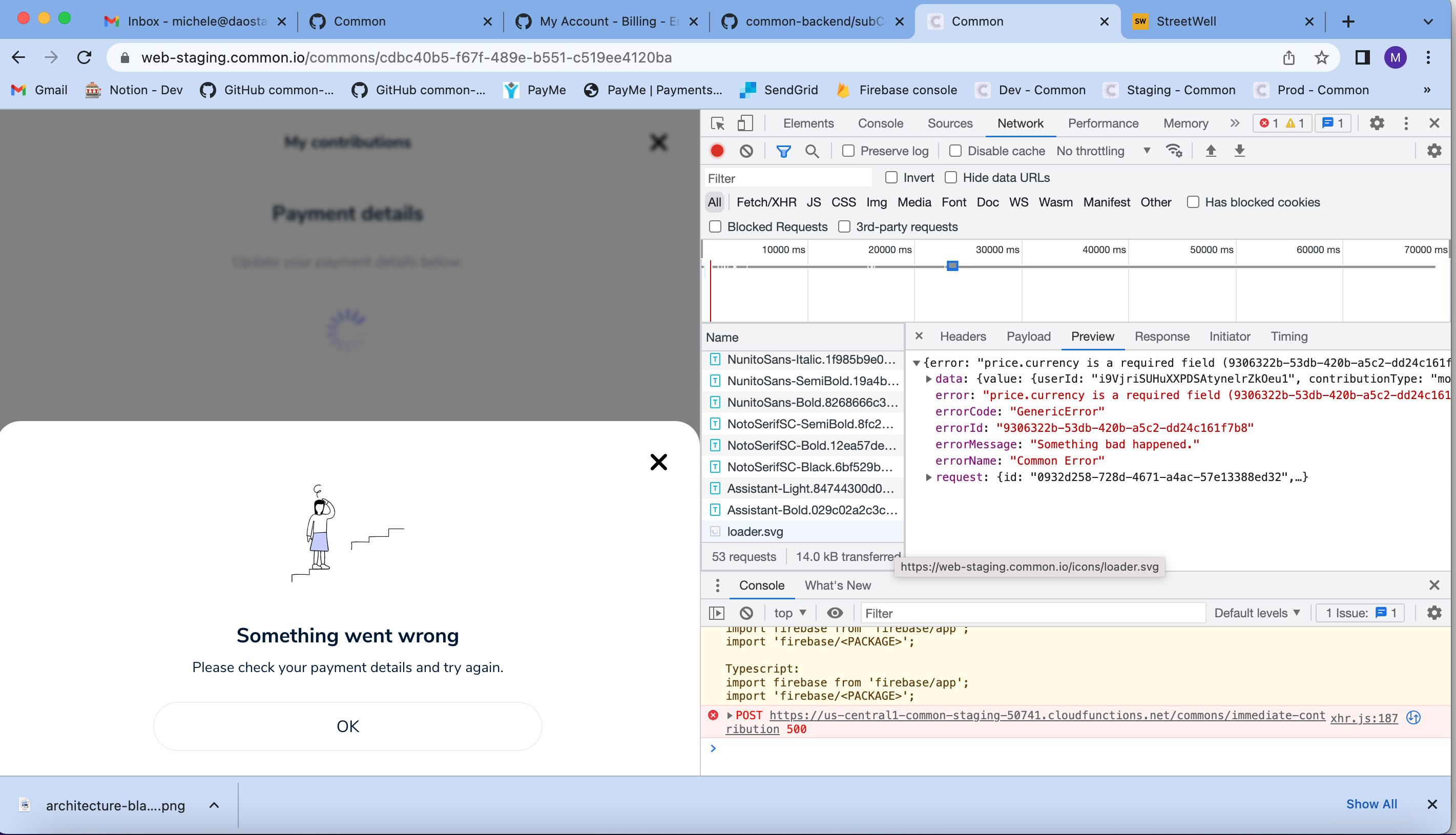Expand more DevTools tabs chevron
The width and height of the screenshot is (1456, 835).
point(1235,123)
